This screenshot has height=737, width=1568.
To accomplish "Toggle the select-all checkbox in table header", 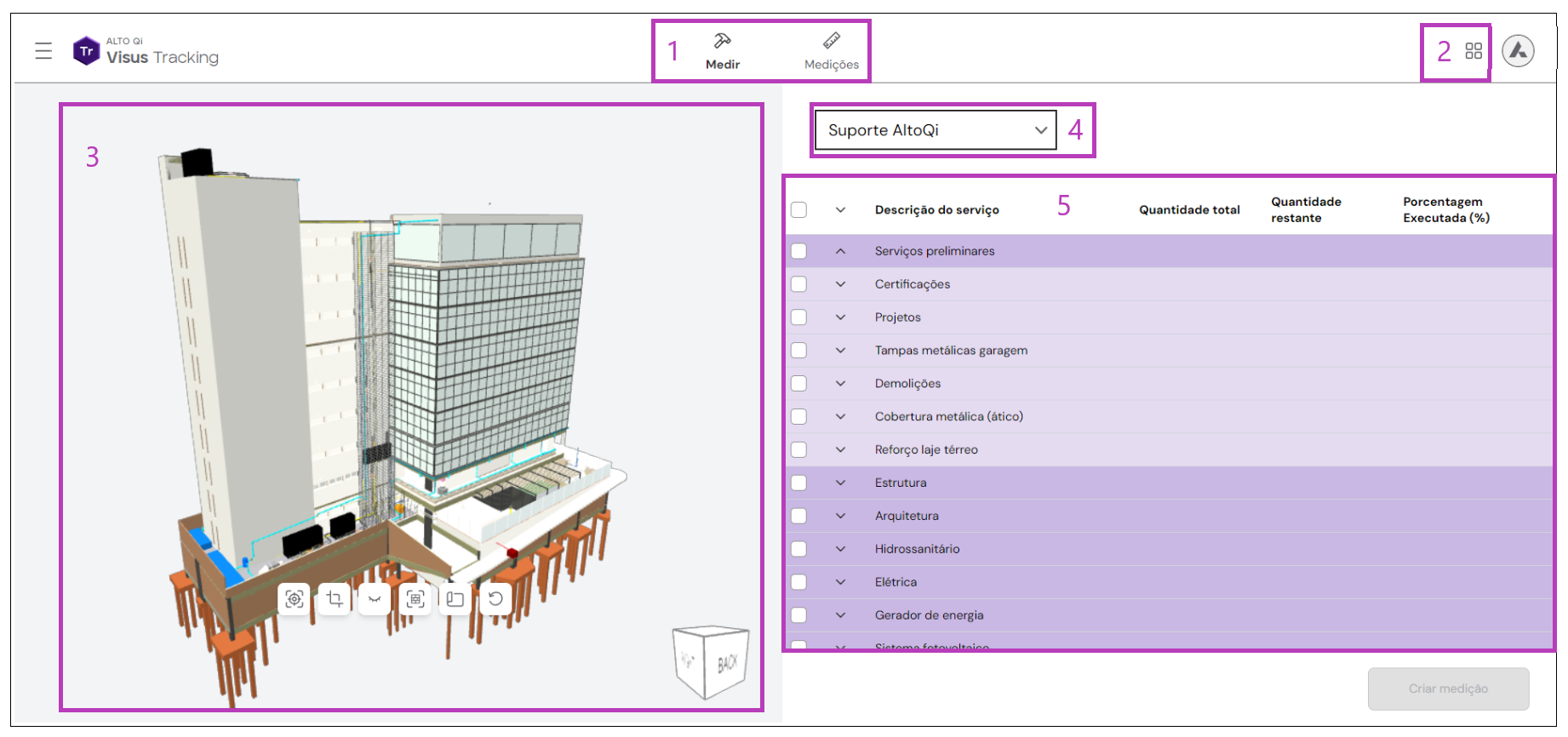I will click(x=798, y=209).
